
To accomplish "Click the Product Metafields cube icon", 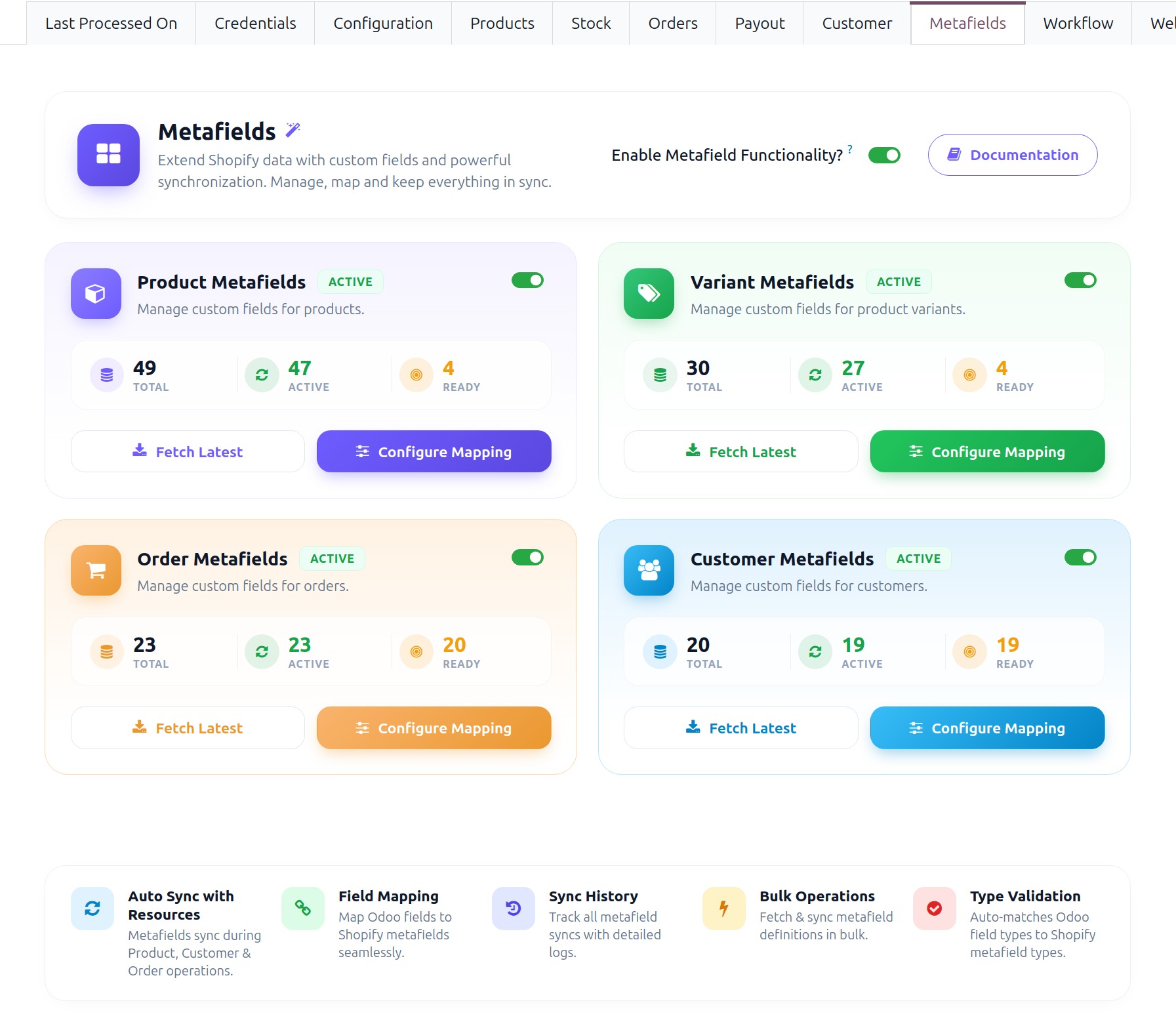I will click(96, 293).
